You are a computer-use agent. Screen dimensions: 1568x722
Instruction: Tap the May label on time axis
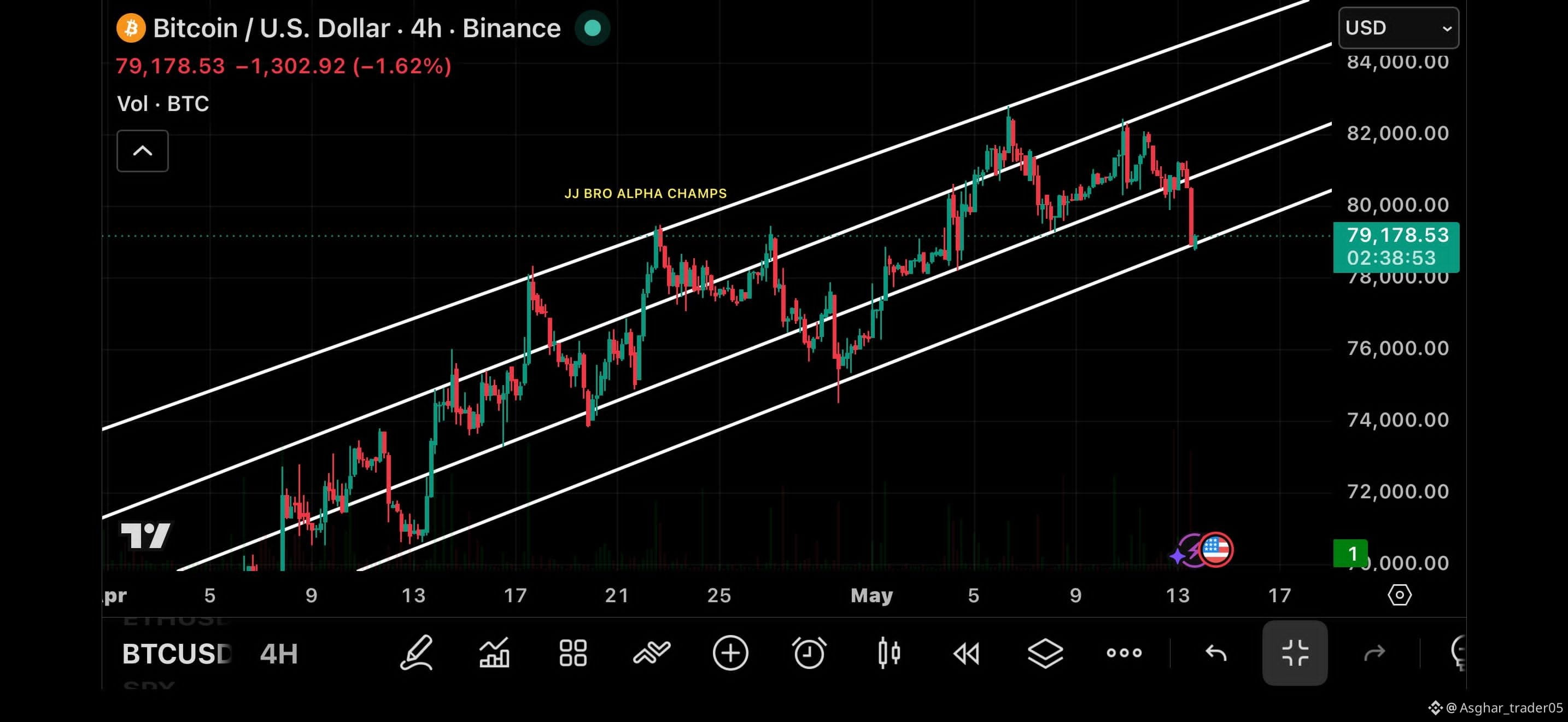[871, 595]
